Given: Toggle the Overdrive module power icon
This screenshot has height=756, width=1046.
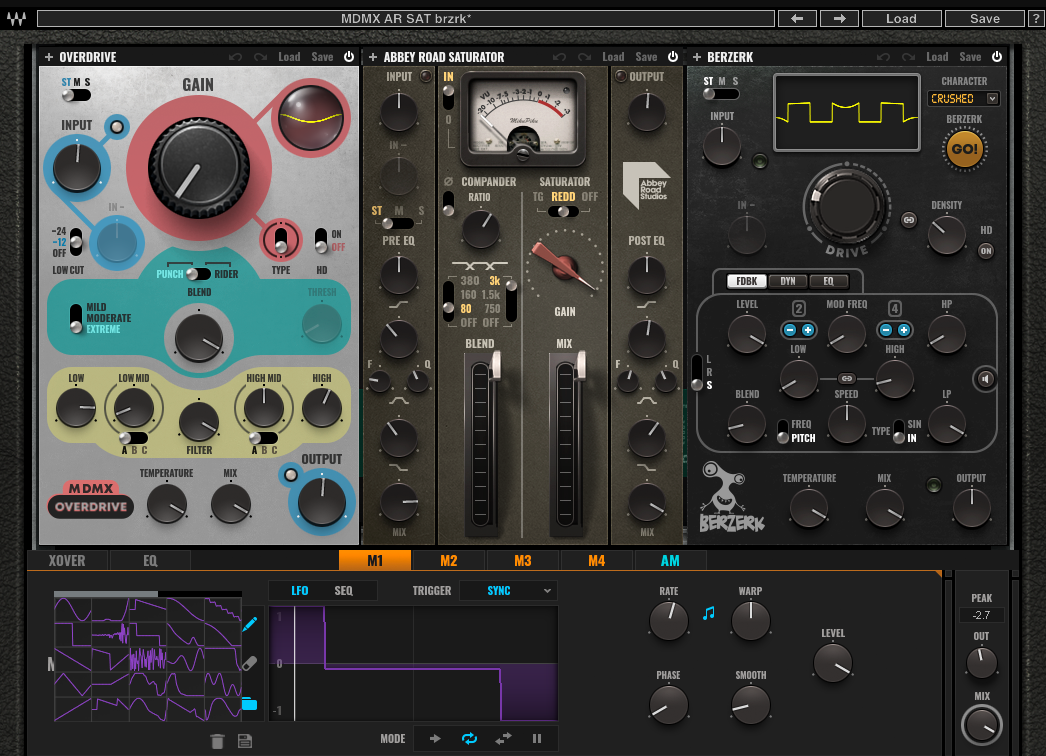Looking at the screenshot, I should point(349,57).
